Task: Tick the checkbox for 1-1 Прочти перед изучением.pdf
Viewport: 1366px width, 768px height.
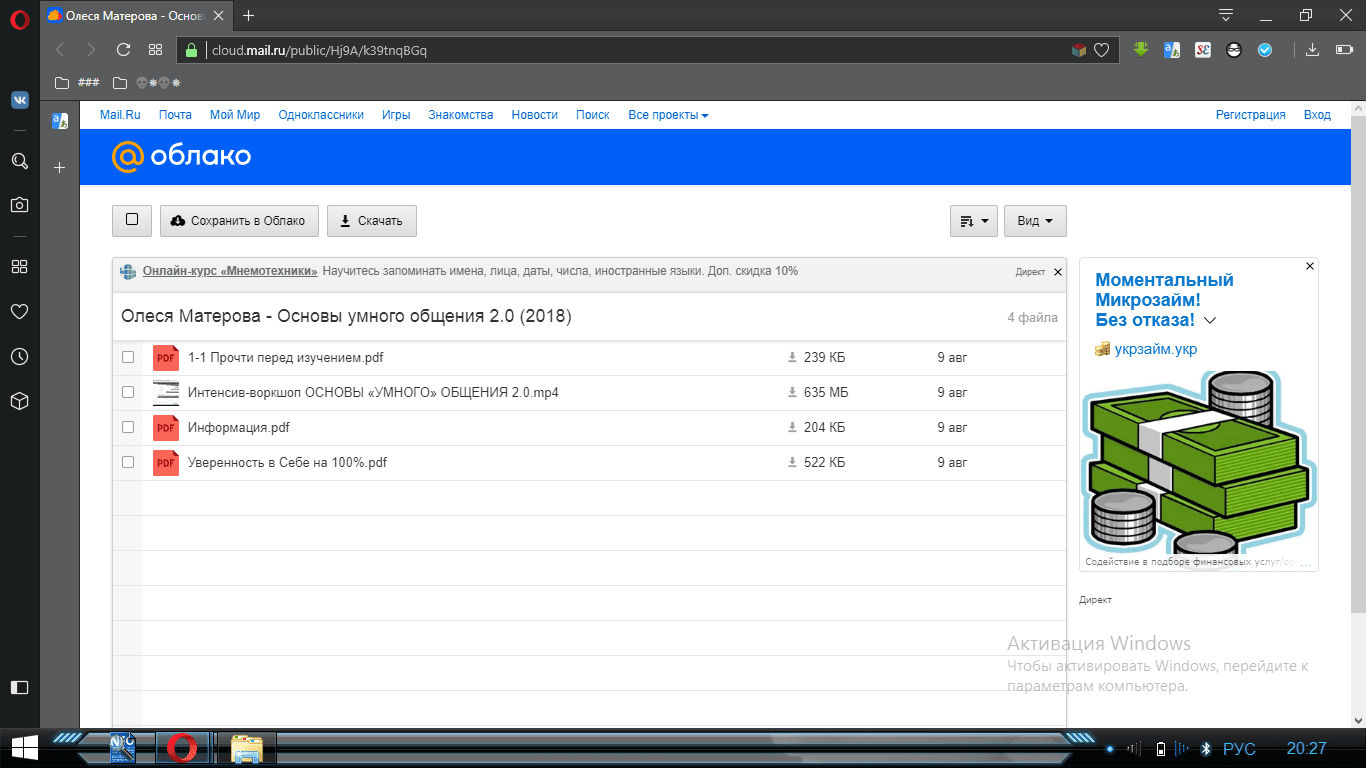Action: (x=128, y=357)
